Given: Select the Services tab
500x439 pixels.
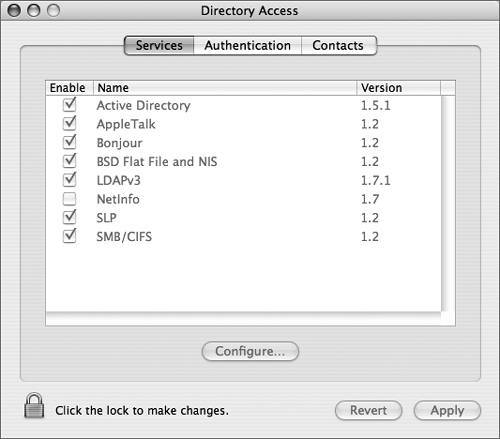Looking at the screenshot, I should [159, 45].
